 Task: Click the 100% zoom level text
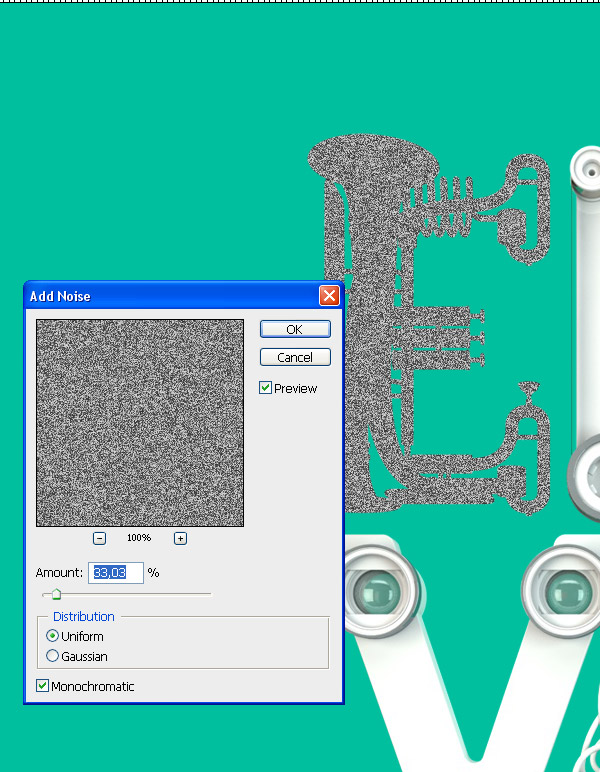(139, 538)
